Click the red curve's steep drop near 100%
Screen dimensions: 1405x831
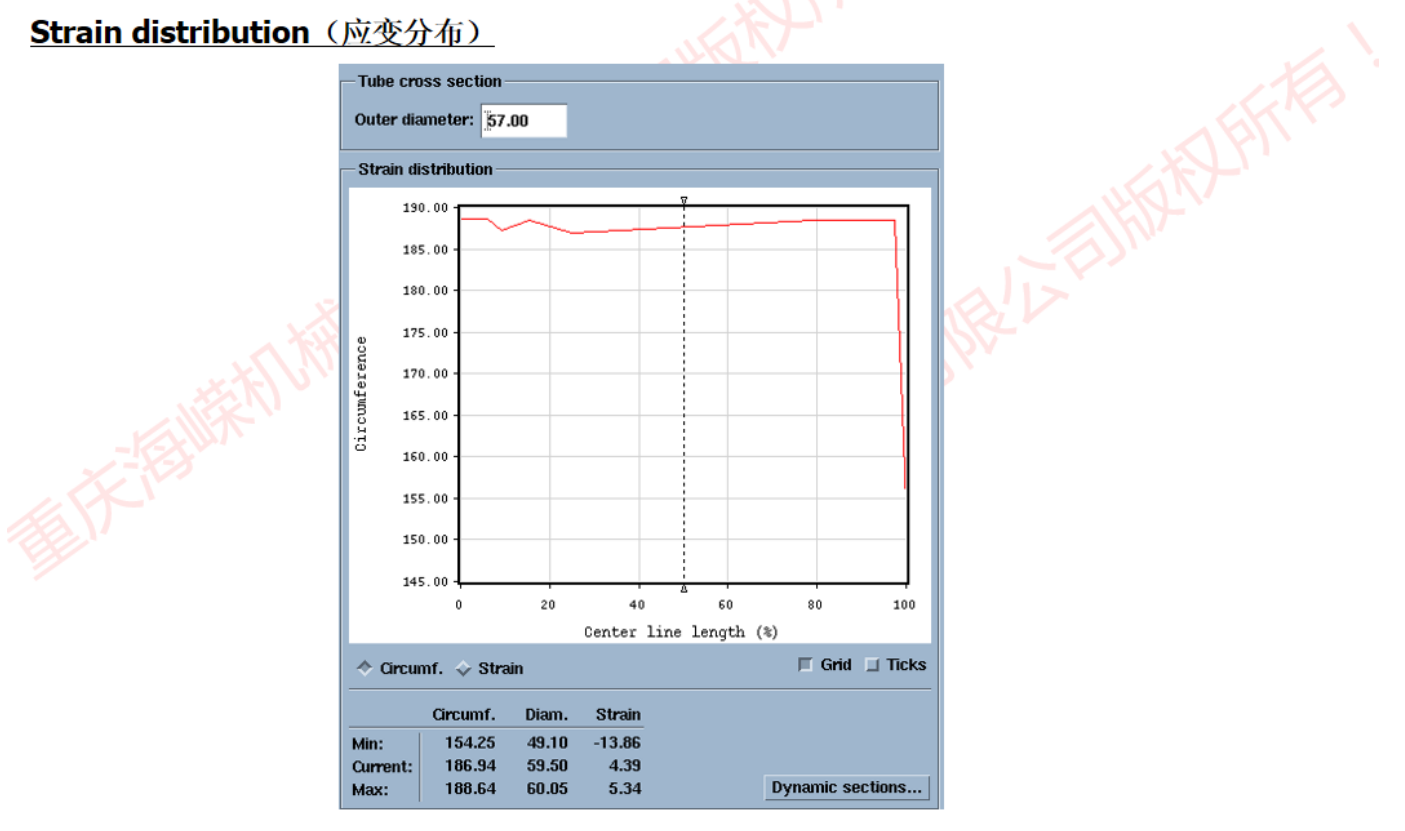(x=901, y=380)
